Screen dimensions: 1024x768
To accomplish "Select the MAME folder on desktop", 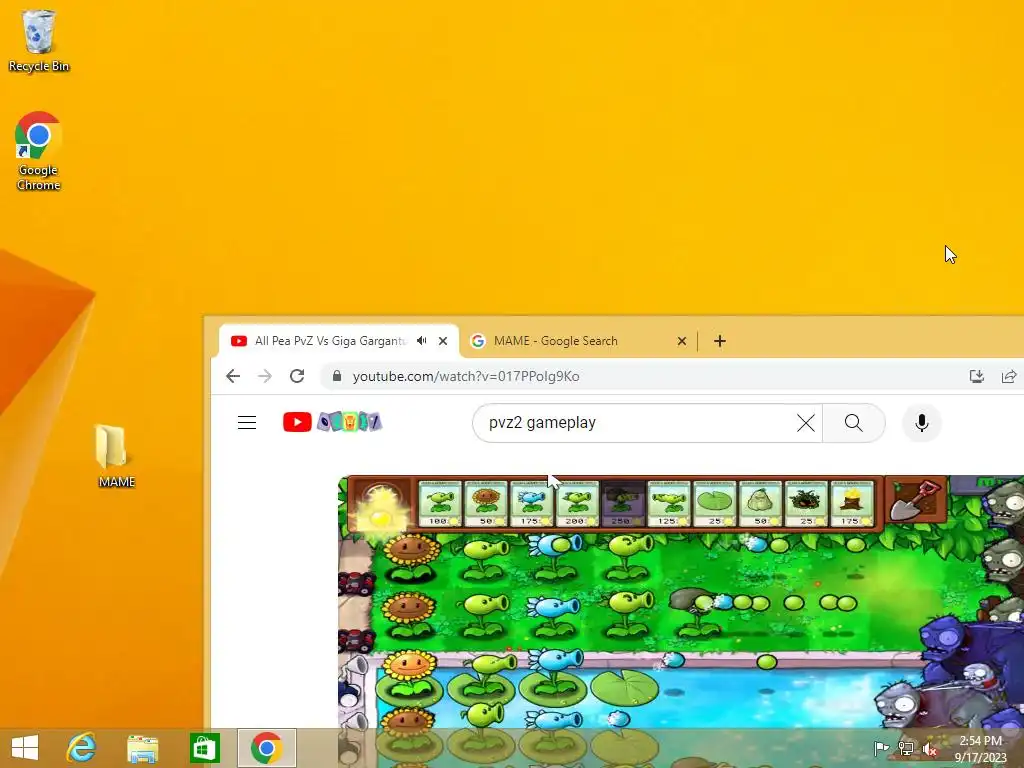I will click(116, 456).
